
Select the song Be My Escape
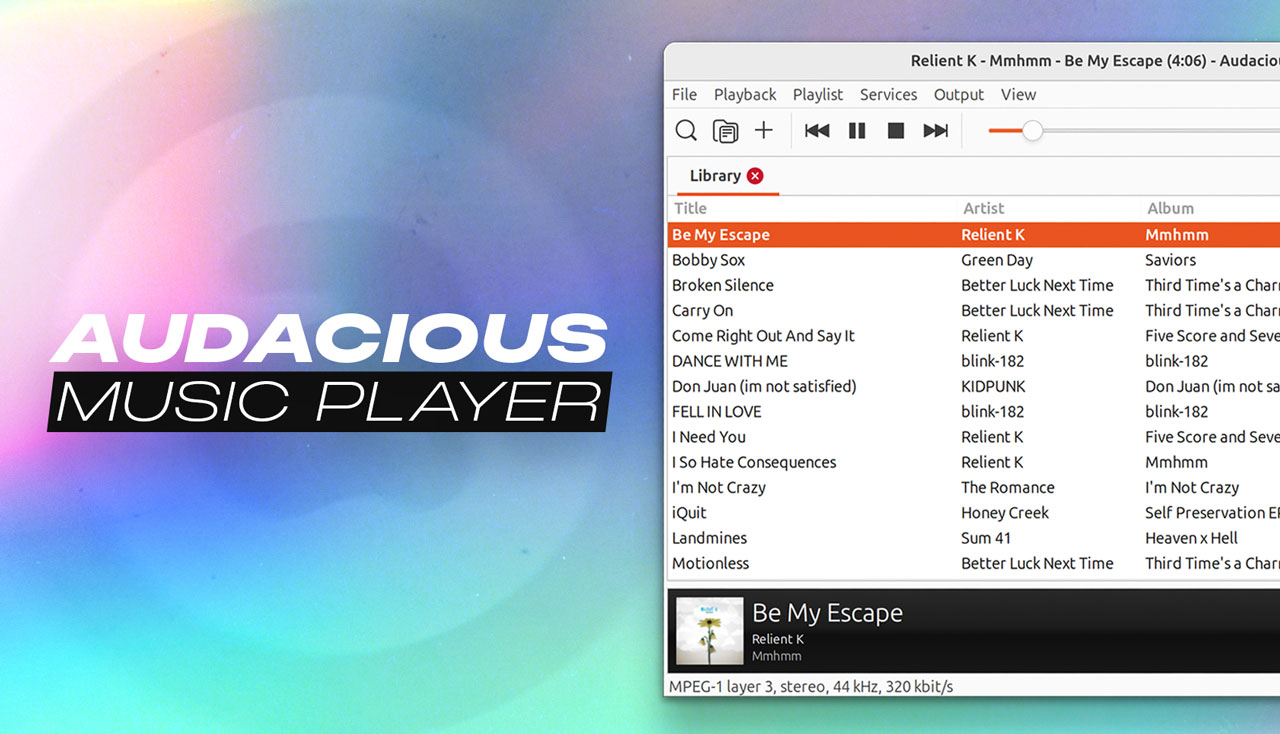[721, 235]
